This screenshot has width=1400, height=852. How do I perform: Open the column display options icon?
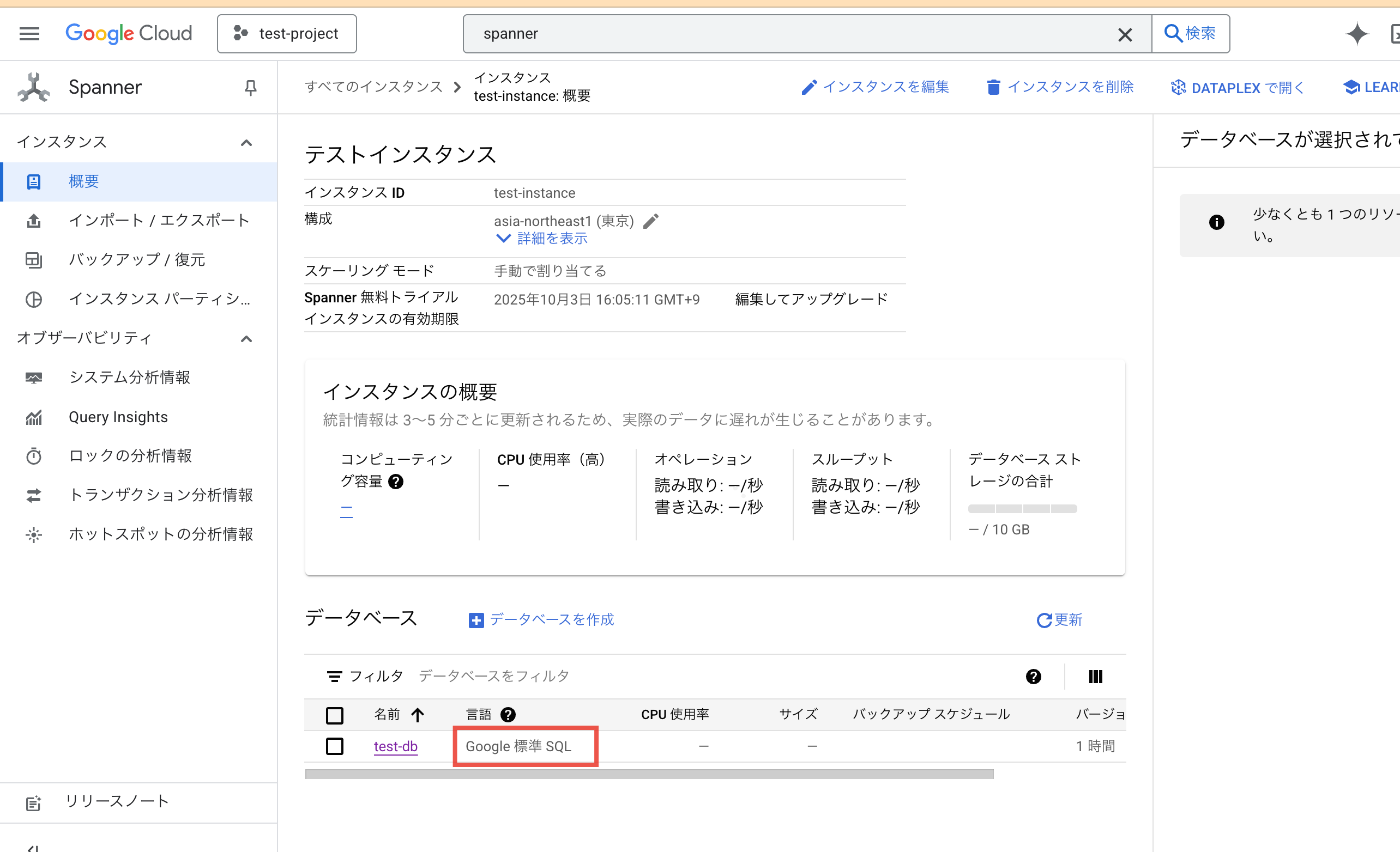(1095, 677)
